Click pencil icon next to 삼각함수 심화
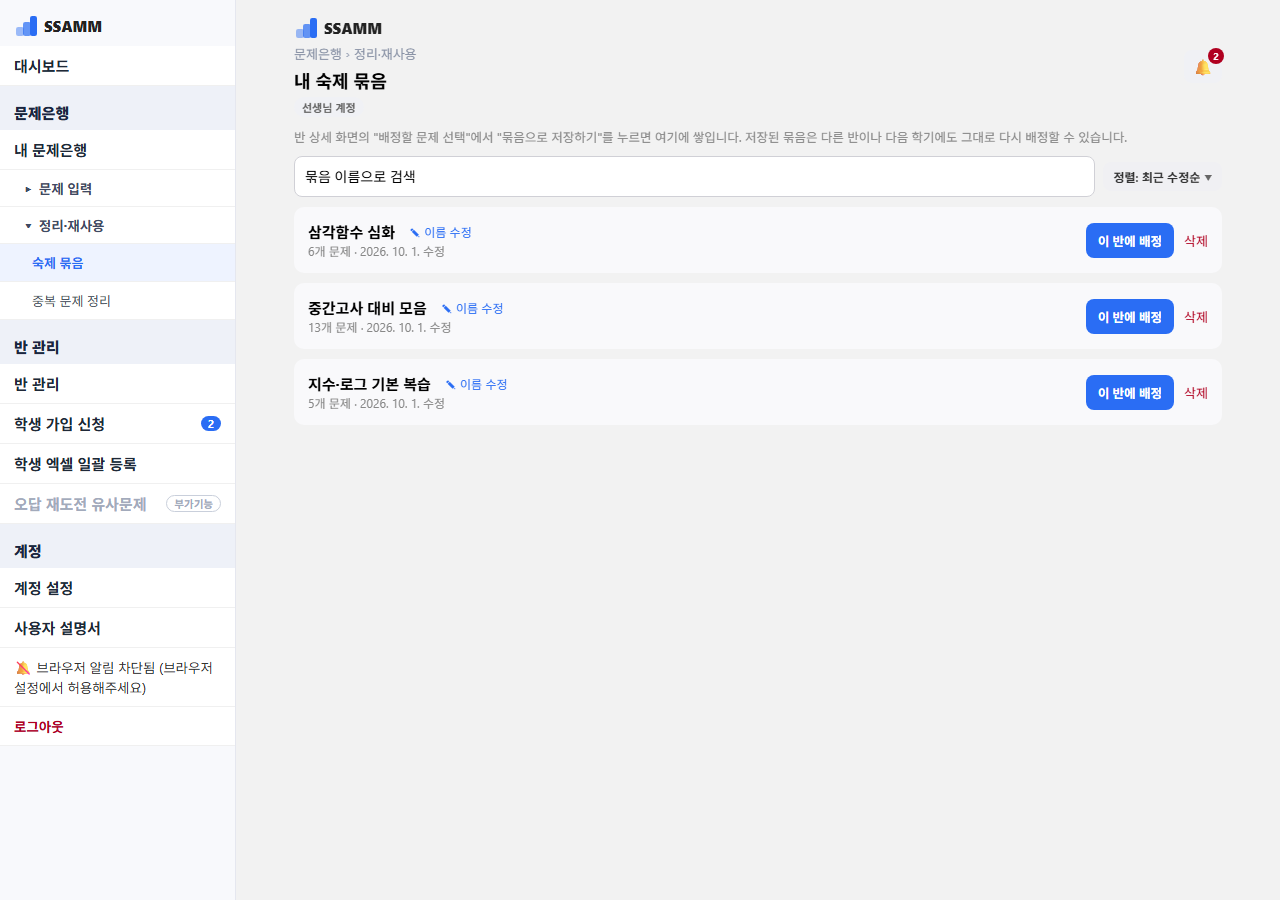The image size is (1280, 900). click(415, 232)
